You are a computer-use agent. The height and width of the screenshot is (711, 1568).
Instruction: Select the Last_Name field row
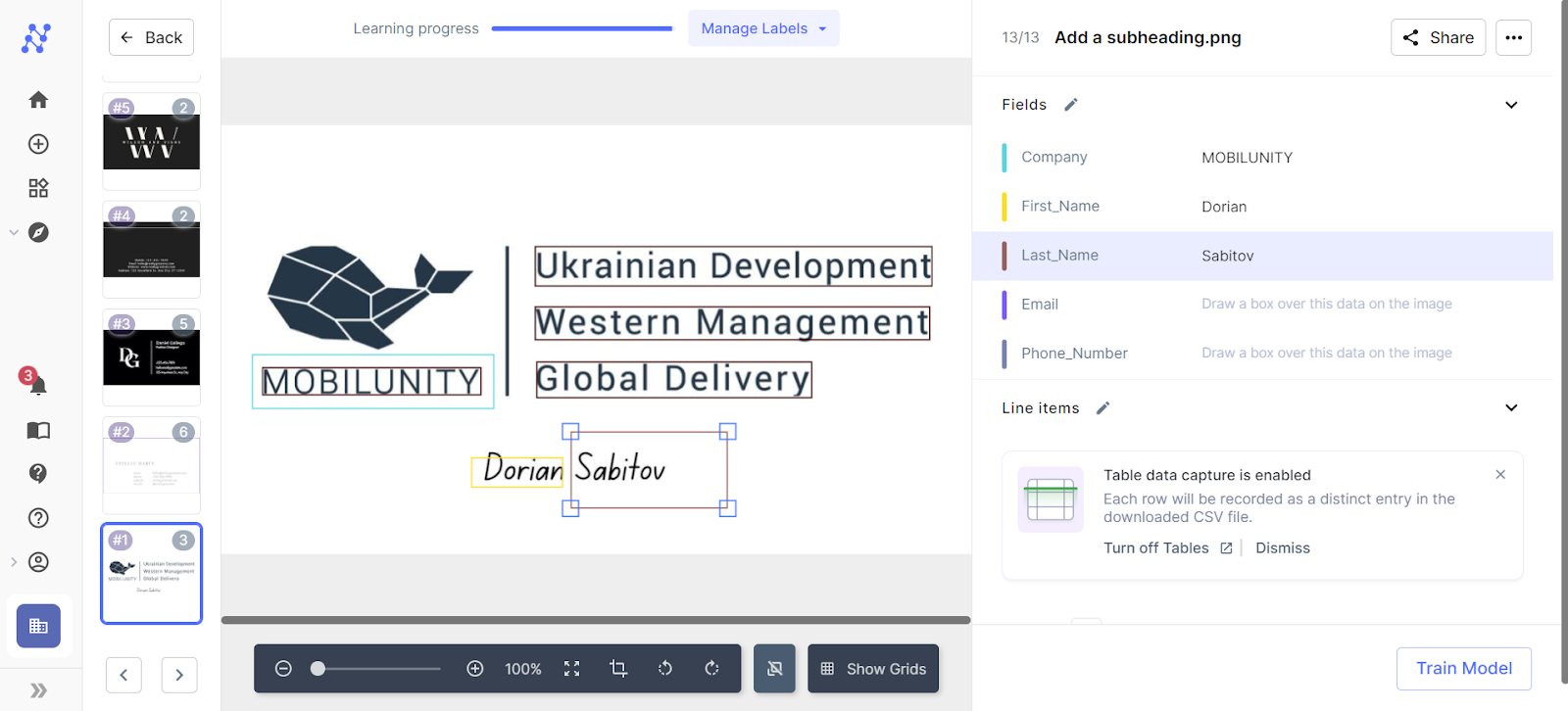tap(1262, 256)
